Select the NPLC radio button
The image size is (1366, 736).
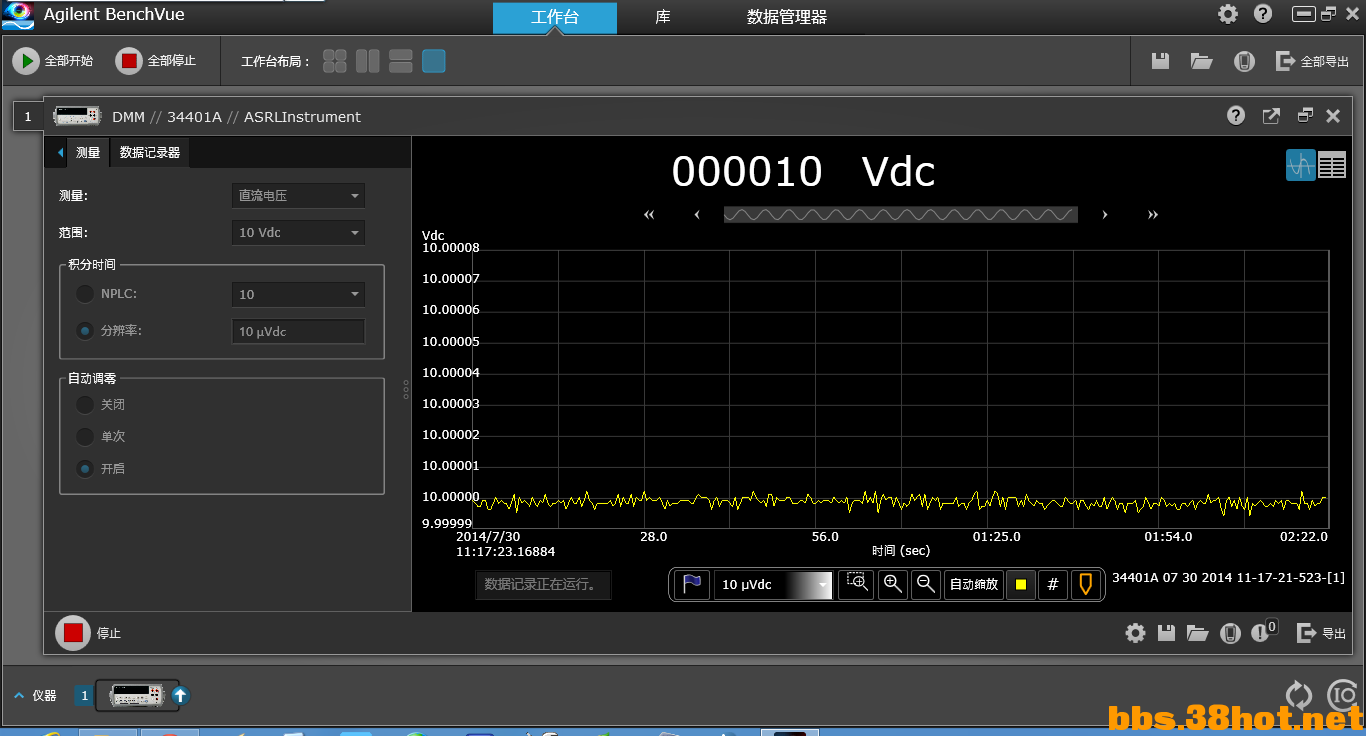[x=86, y=294]
